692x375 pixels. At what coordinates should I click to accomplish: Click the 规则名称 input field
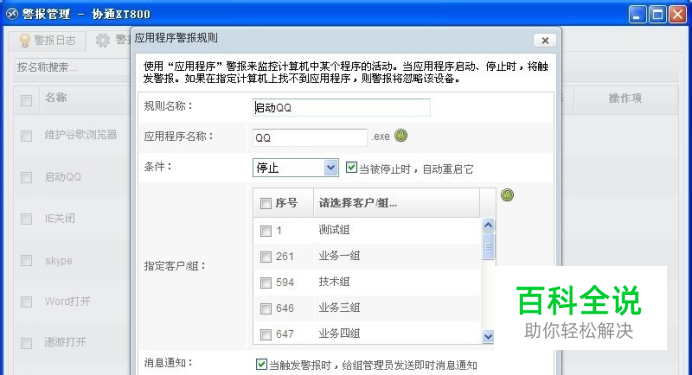point(342,108)
